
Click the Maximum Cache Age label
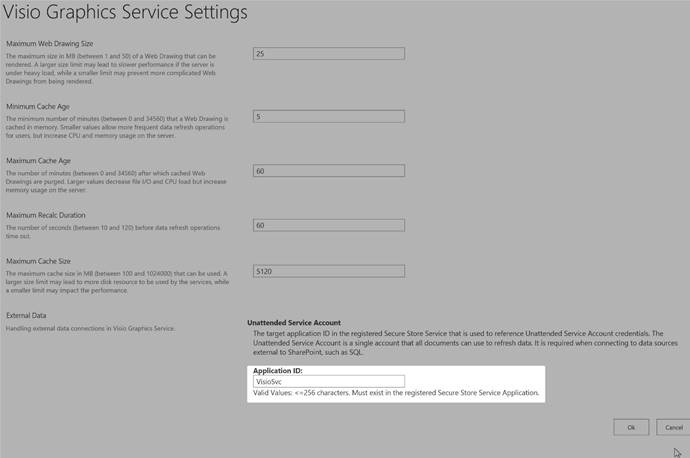(x=38, y=161)
